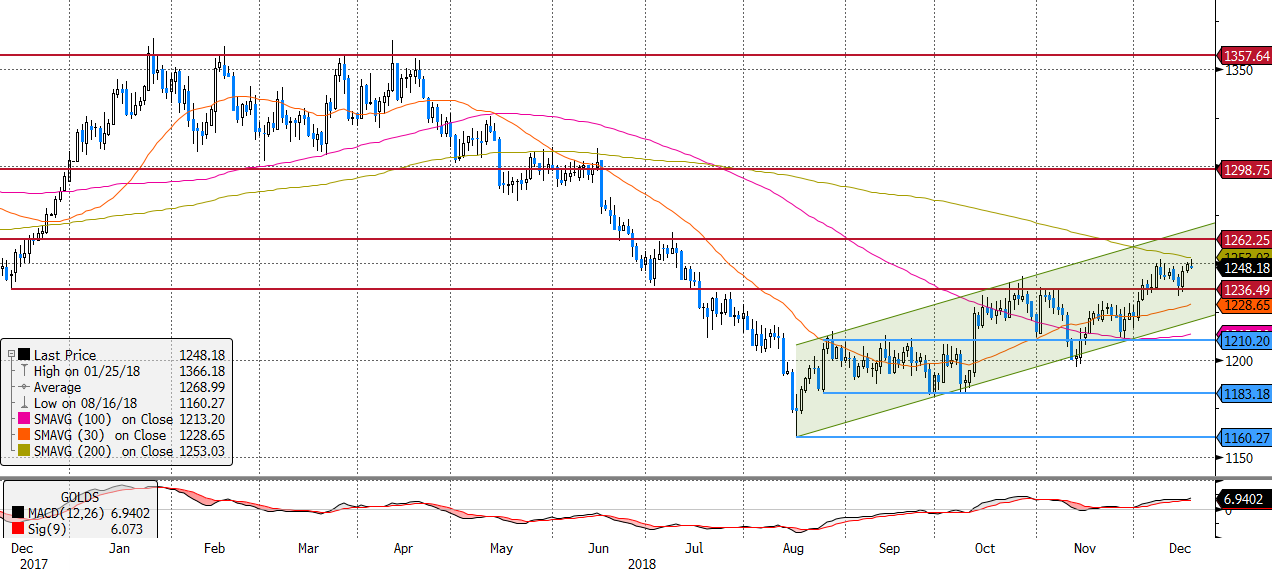
Task: Click the 1298.75 price level tag
Action: [1245, 170]
